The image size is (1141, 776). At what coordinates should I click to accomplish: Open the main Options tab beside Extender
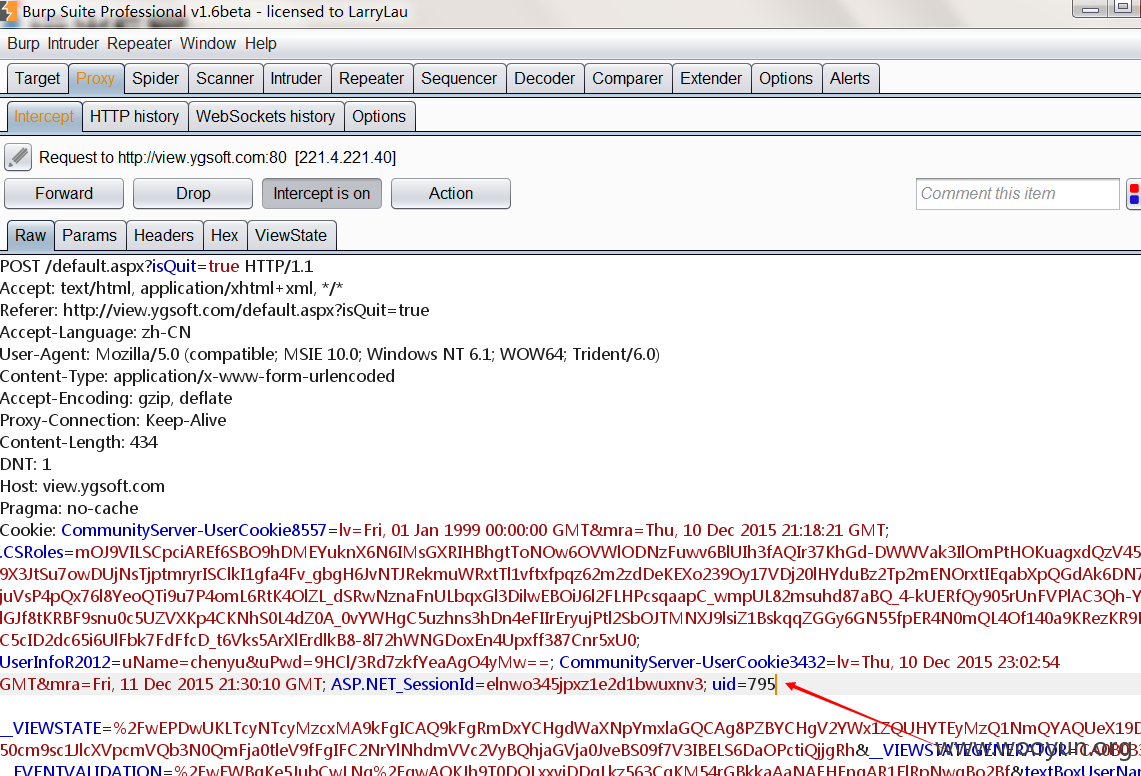786,79
